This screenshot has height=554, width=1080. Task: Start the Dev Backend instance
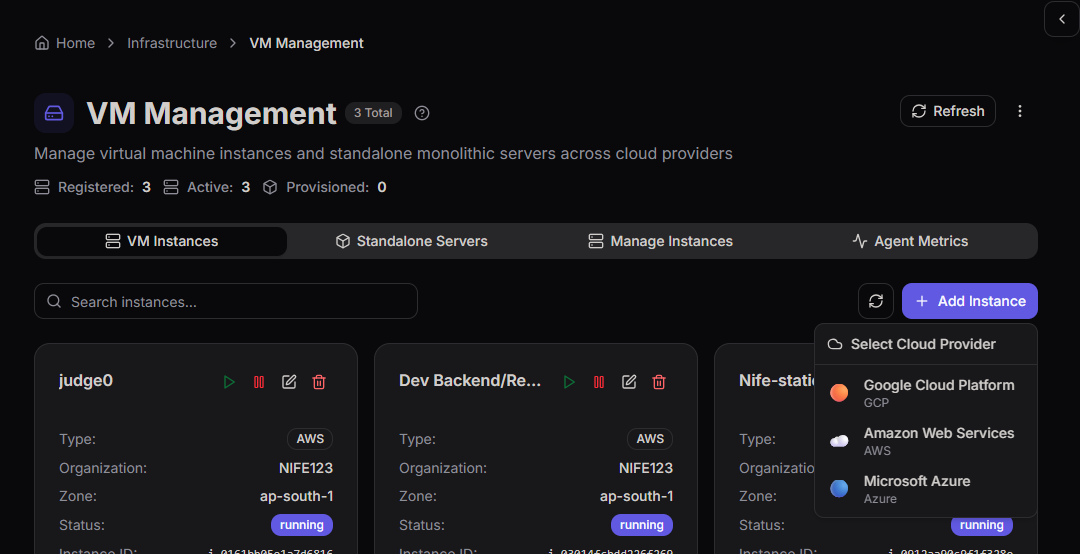pyautogui.click(x=569, y=382)
